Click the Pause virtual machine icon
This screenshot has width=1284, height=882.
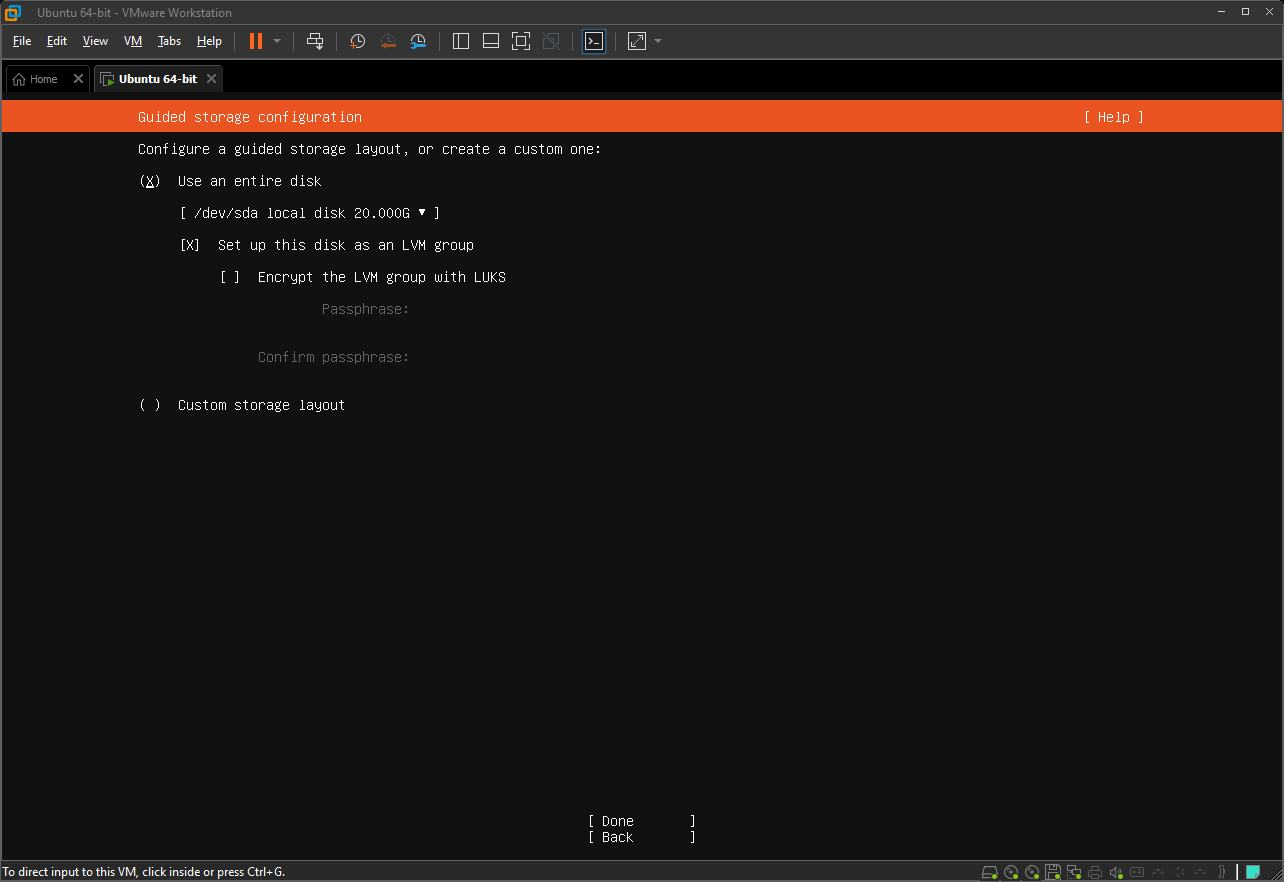pos(256,41)
